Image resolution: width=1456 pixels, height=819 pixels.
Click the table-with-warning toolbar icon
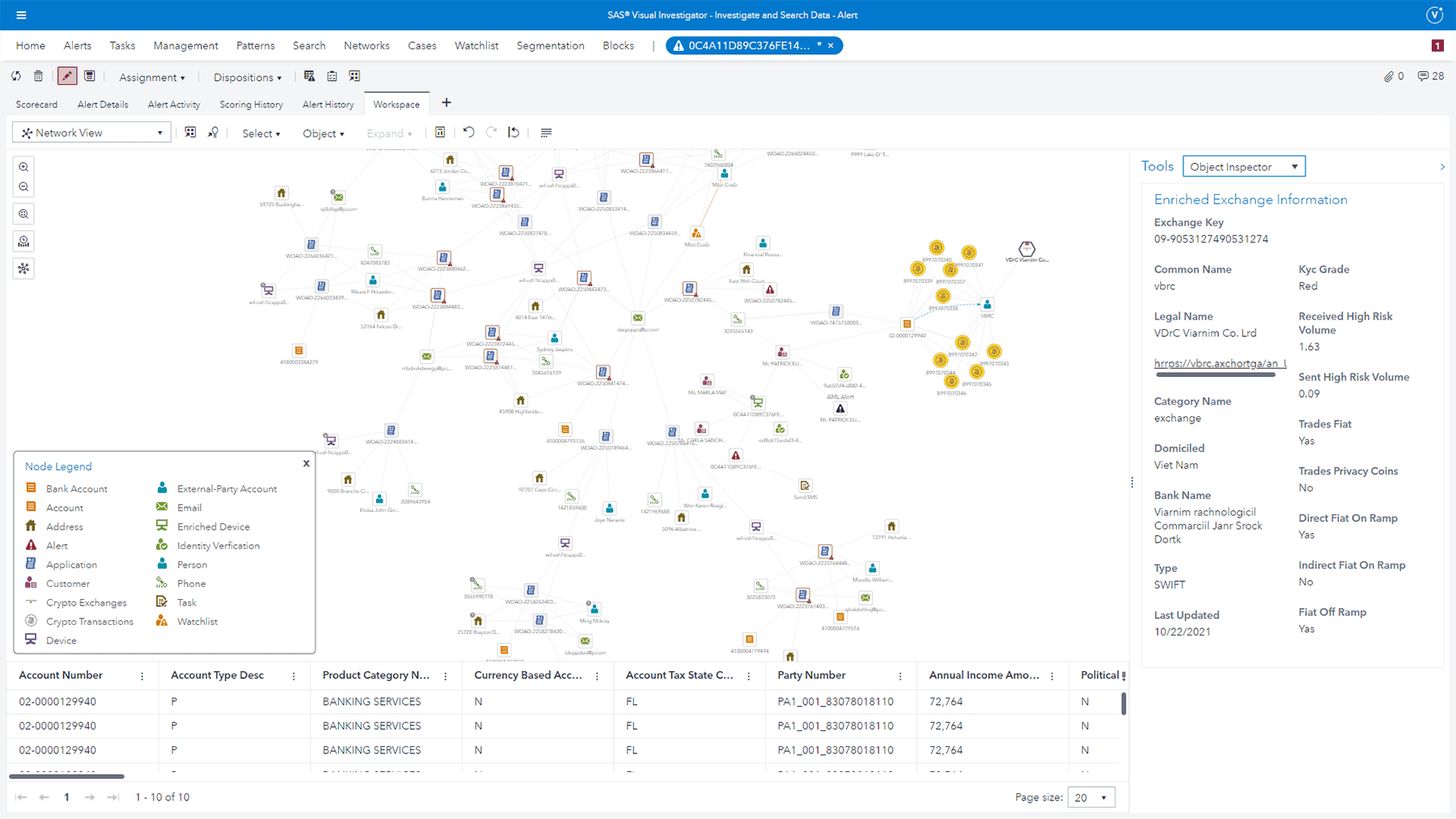point(309,76)
